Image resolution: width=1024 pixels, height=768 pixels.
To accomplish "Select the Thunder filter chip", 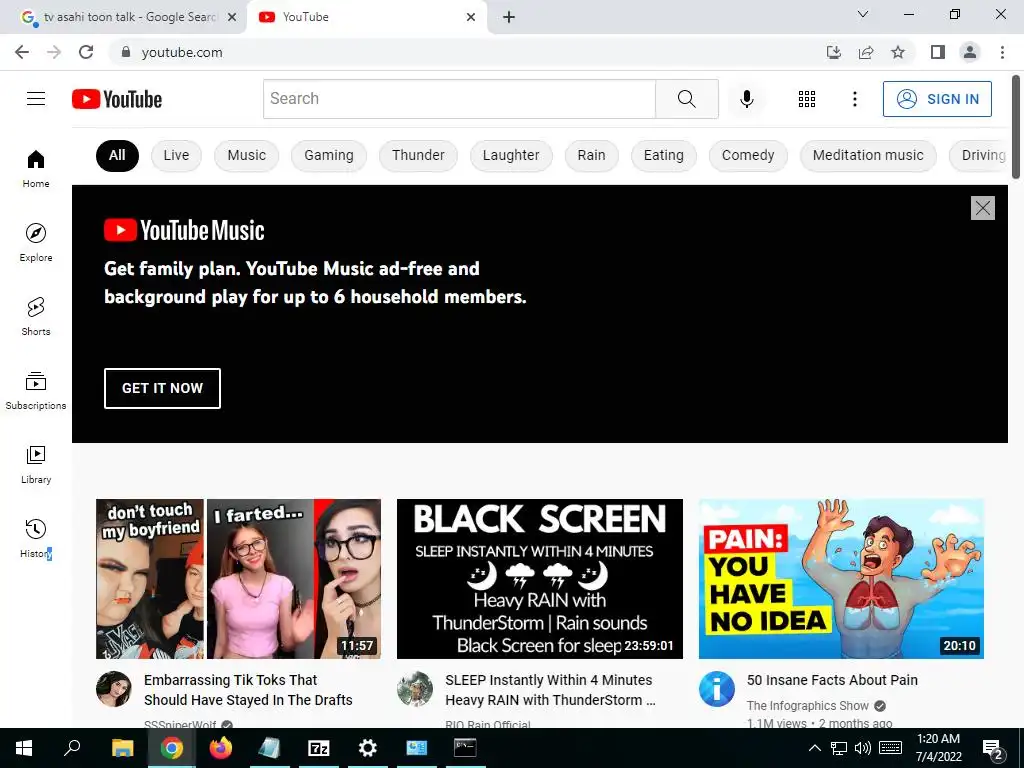I will pos(418,155).
